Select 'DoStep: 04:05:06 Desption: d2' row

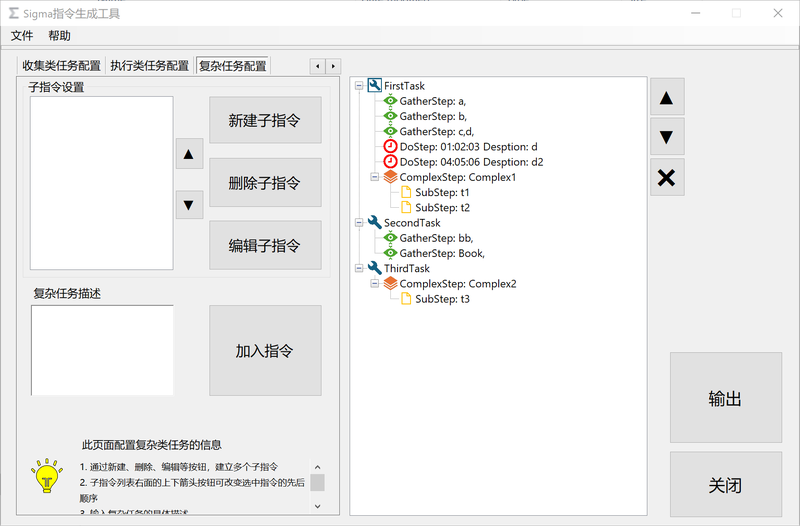[x=471, y=162]
